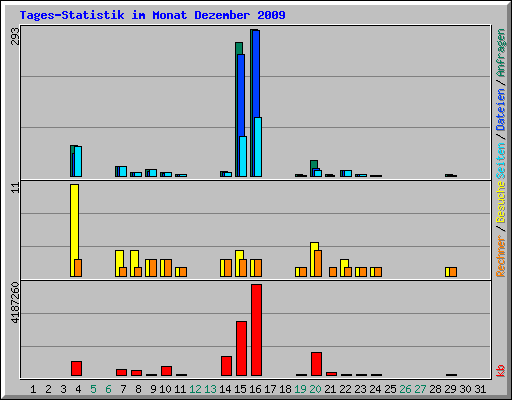512x400 pixels.
Task: Select day 16 on the x-axis
Action: click(255, 389)
